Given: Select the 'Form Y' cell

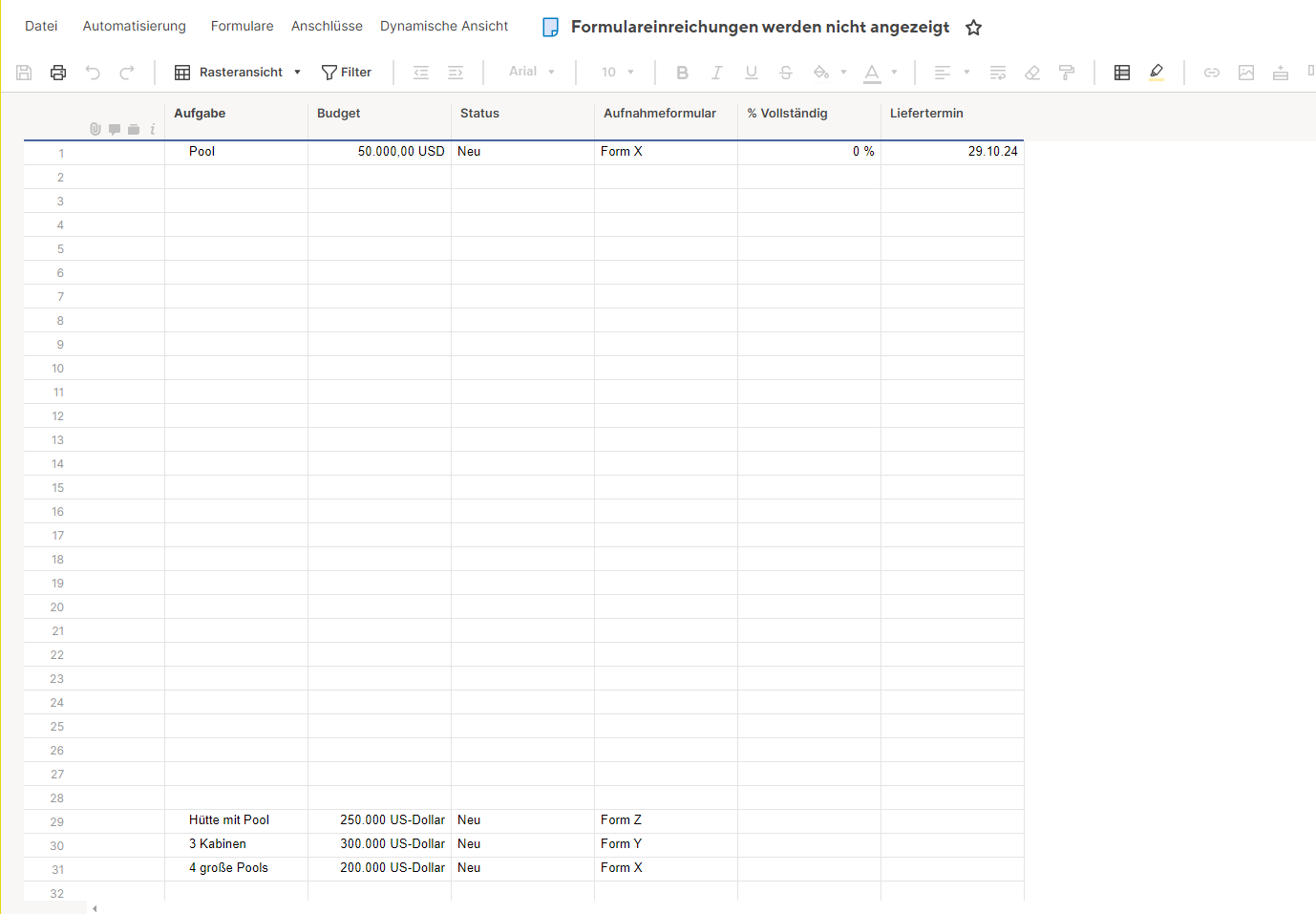Looking at the screenshot, I should click(x=666, y=845).
